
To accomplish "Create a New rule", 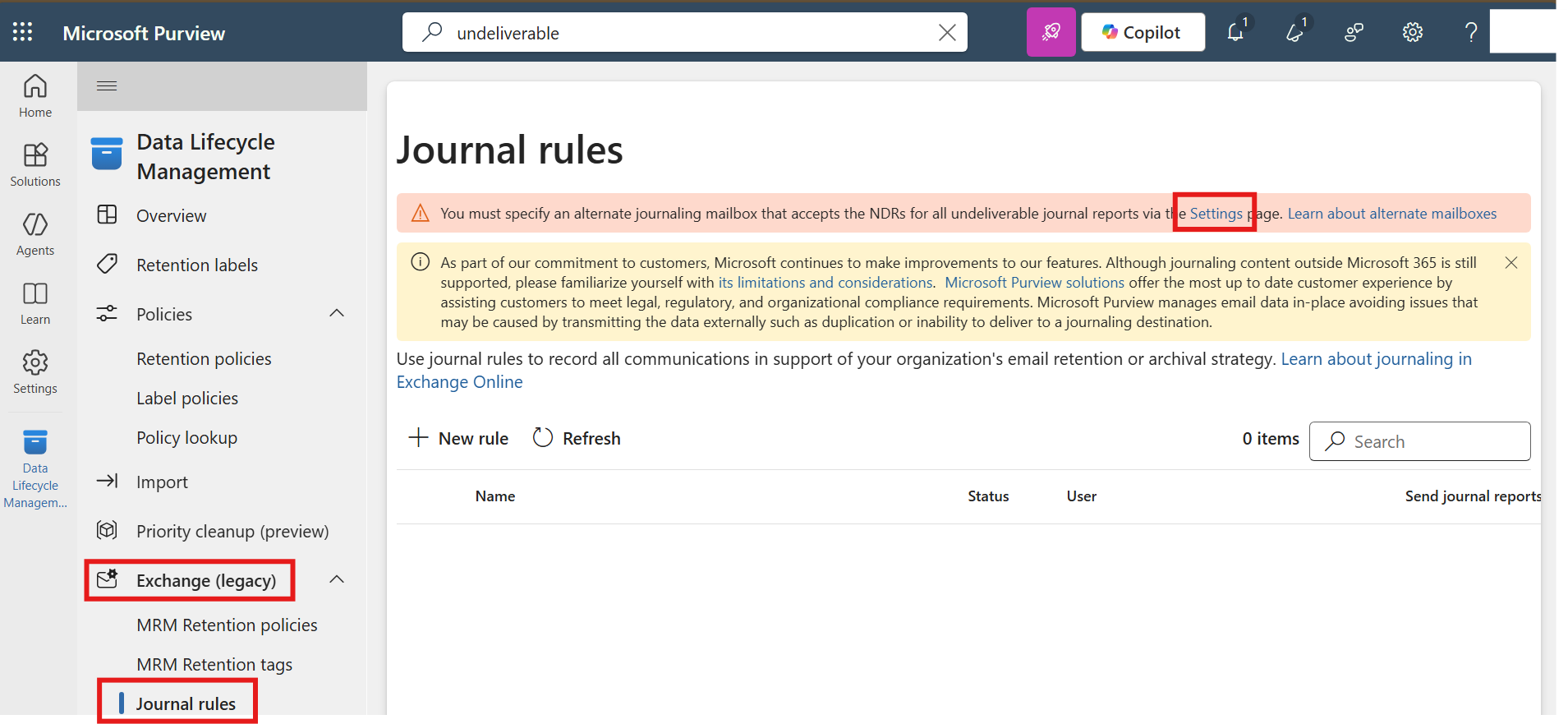I will click(x=458, y=438).
